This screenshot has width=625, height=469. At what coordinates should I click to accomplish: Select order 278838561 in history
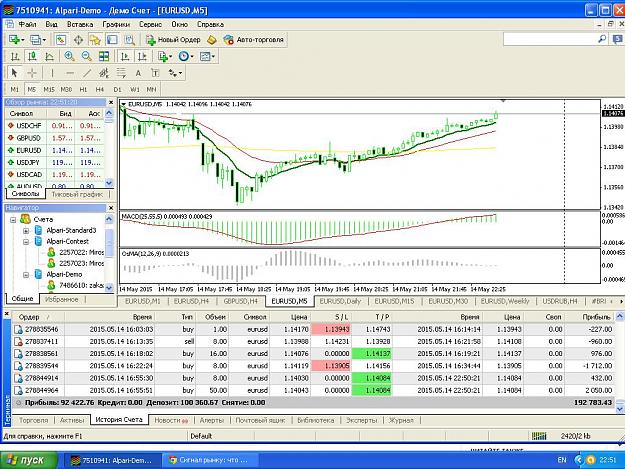(314, 353)
